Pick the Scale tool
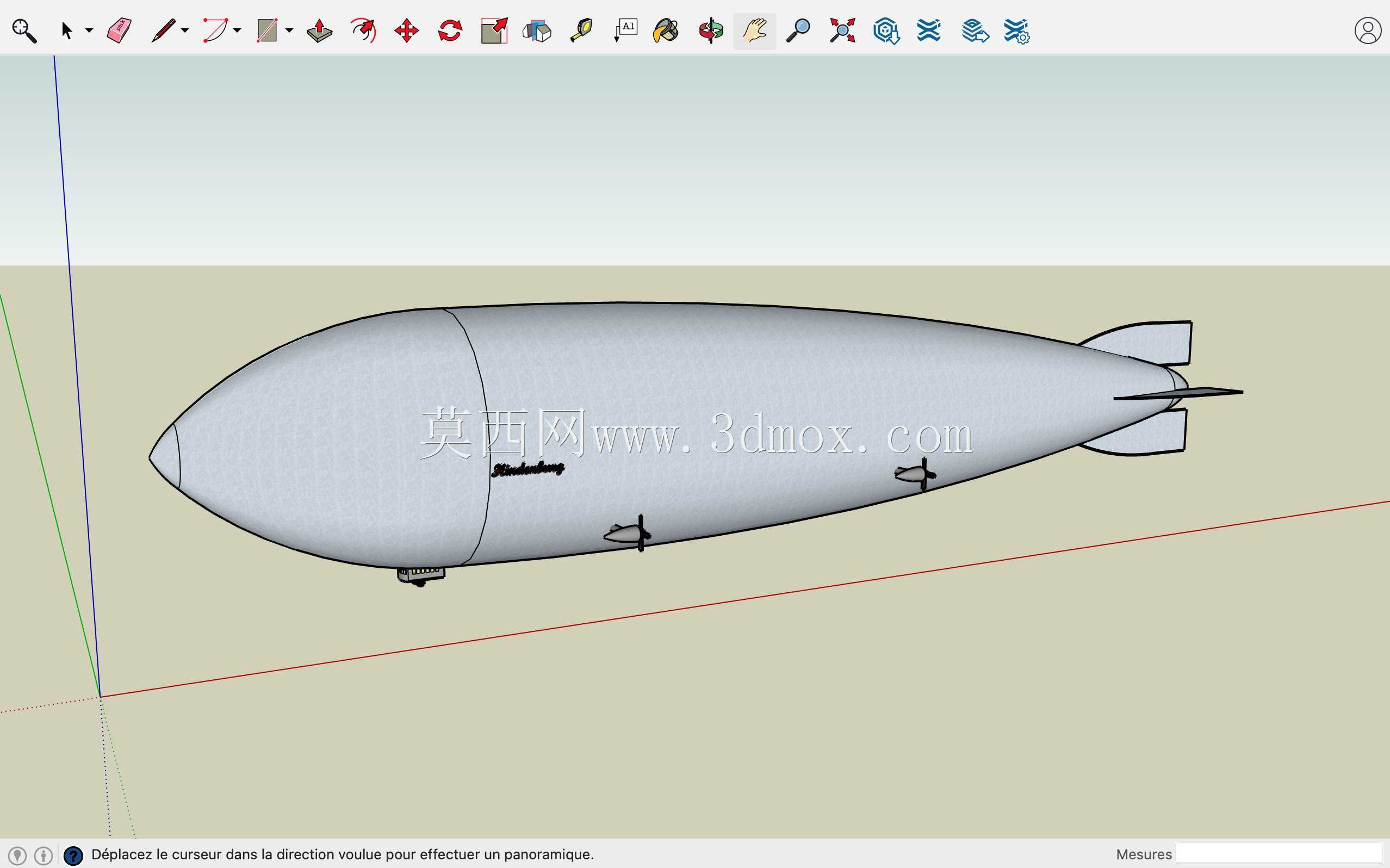The height and width of the screenshot is (868, 1390). click(494, 30)
